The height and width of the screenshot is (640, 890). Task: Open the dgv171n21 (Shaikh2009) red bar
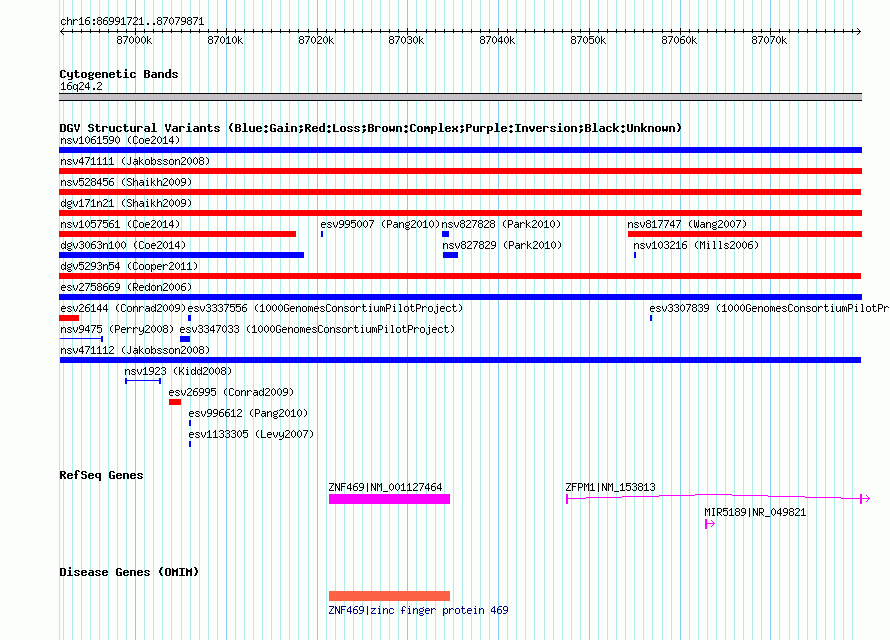[x=460, y=213]
